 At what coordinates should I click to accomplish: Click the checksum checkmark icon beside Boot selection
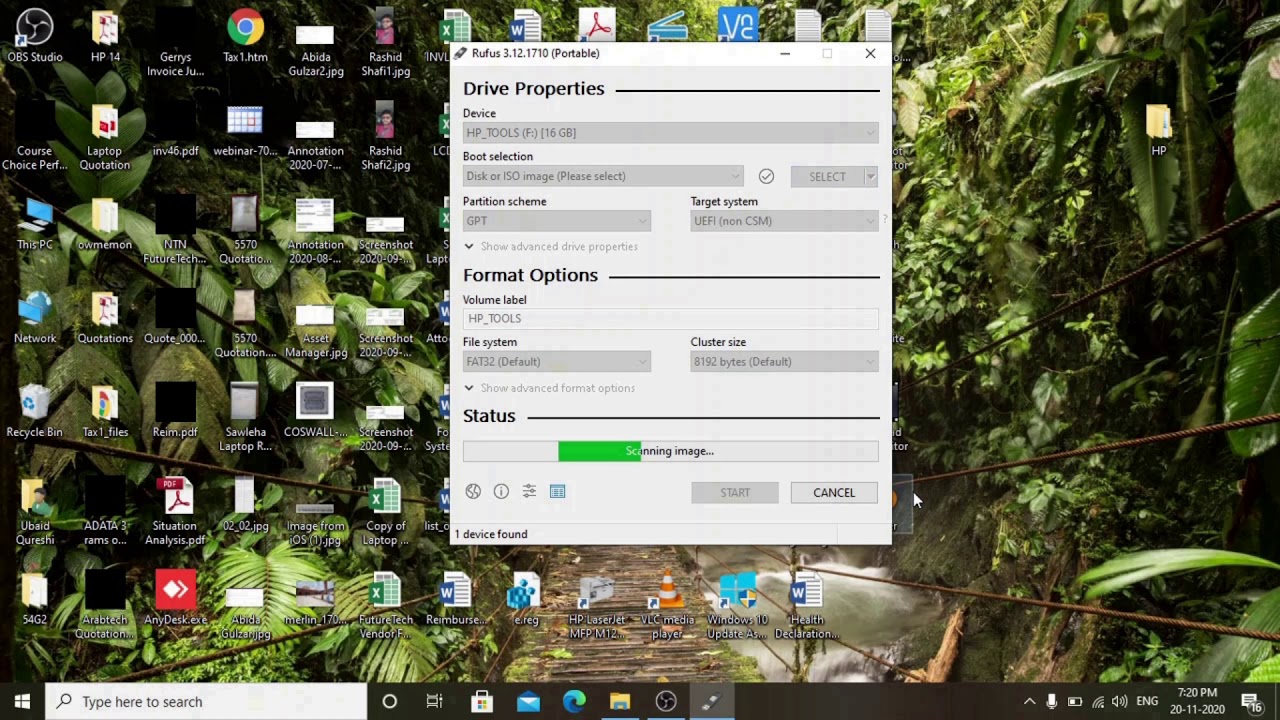click(x=766, y=176)
